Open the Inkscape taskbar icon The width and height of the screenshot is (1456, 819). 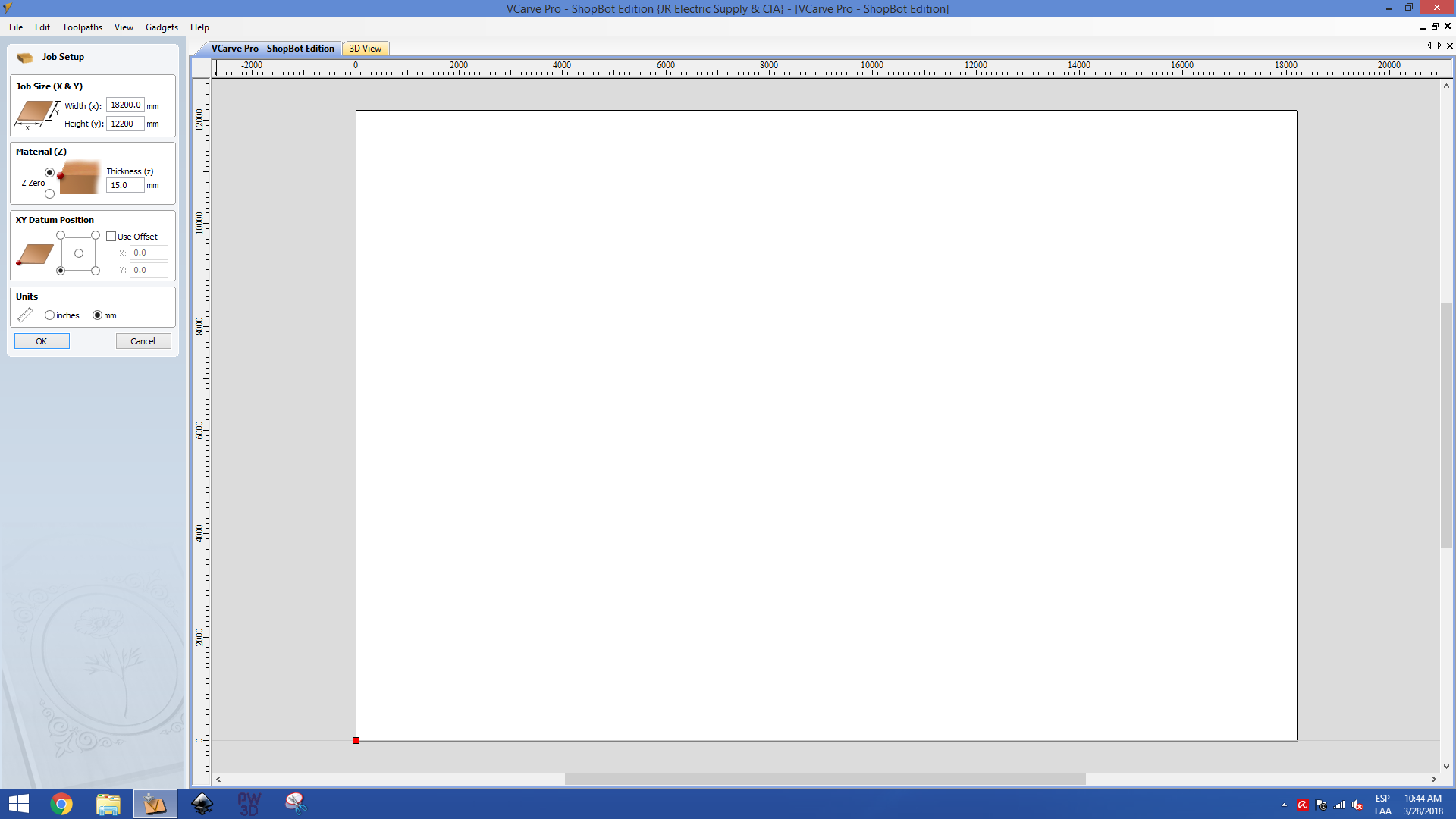[202, 804]
